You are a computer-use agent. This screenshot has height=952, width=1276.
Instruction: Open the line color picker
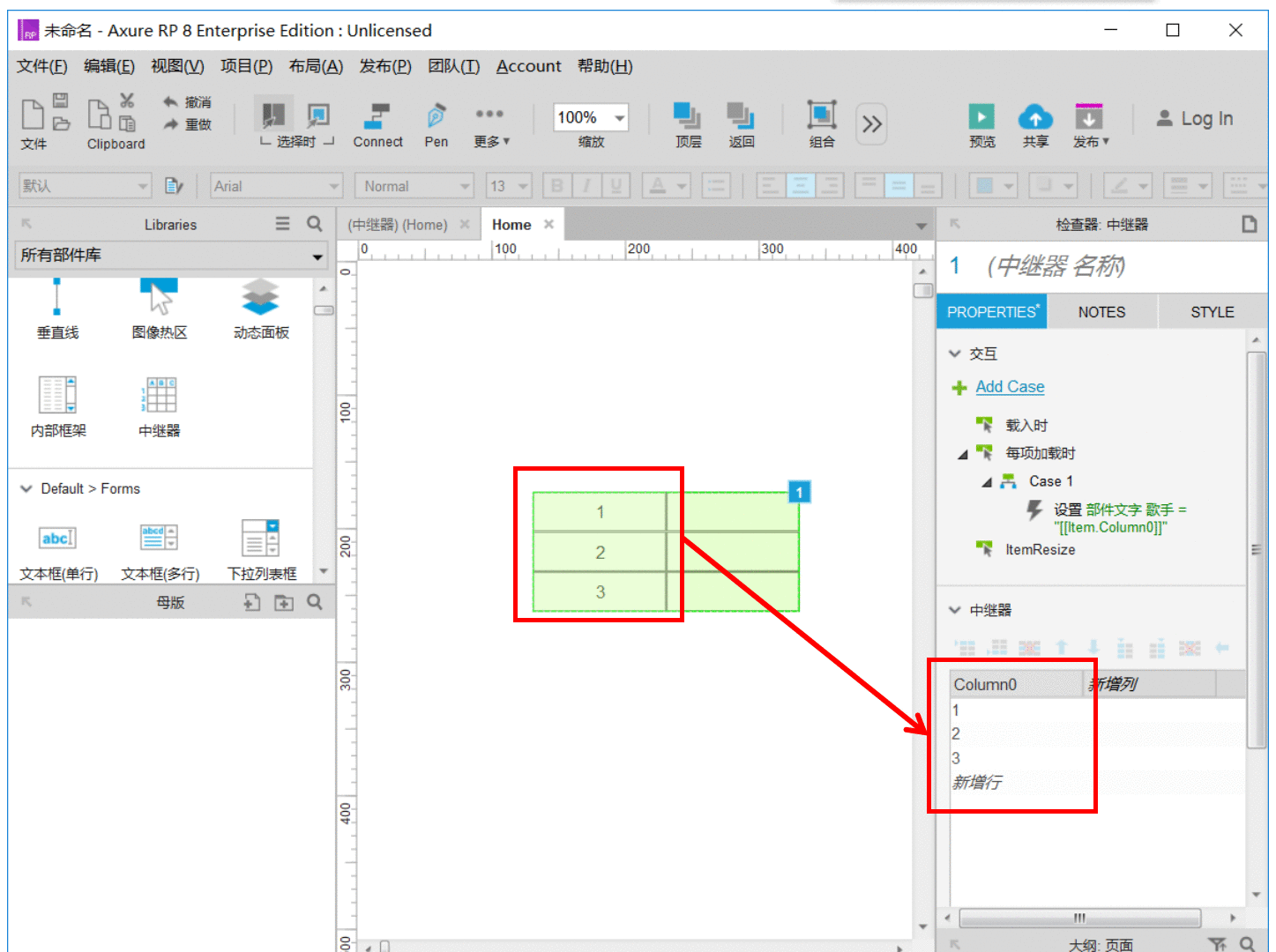coord(1128,186)
